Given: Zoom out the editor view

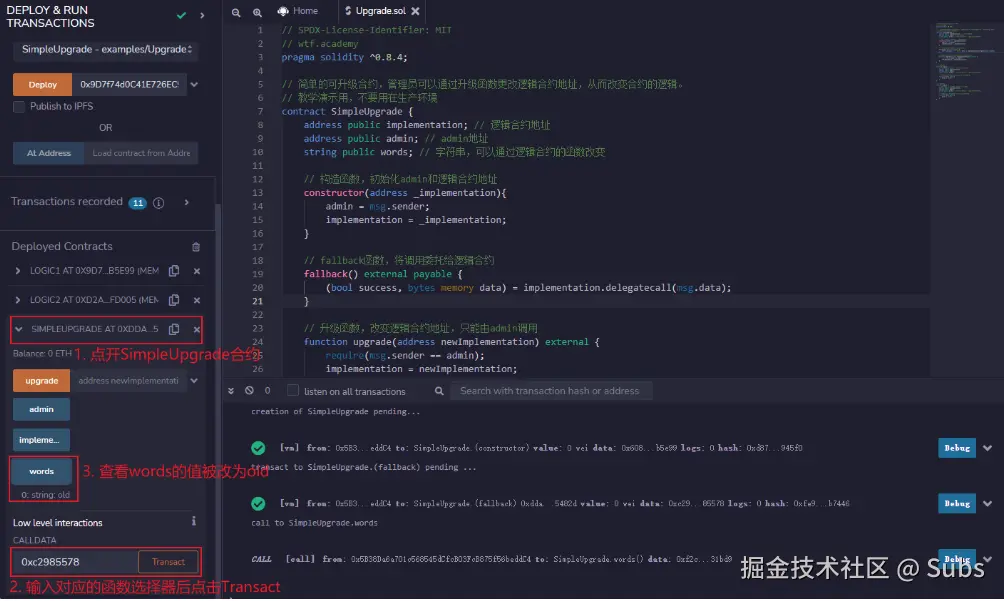Looking at the screenshot, I should coord(237,12).
